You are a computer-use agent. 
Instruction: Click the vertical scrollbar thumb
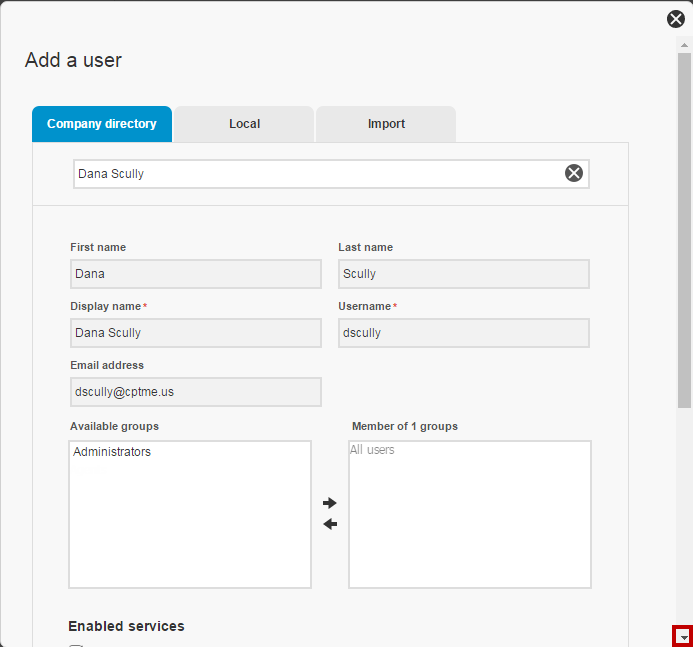tap(684, 230)
